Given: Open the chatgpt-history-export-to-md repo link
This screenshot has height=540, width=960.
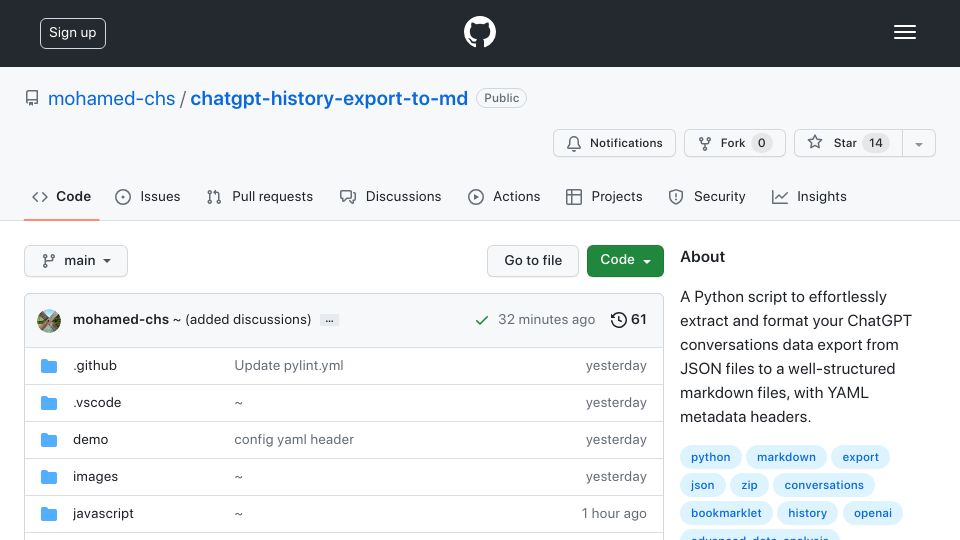Looking at the screenshot, I should pyautogui.click(x=329, y=99).
